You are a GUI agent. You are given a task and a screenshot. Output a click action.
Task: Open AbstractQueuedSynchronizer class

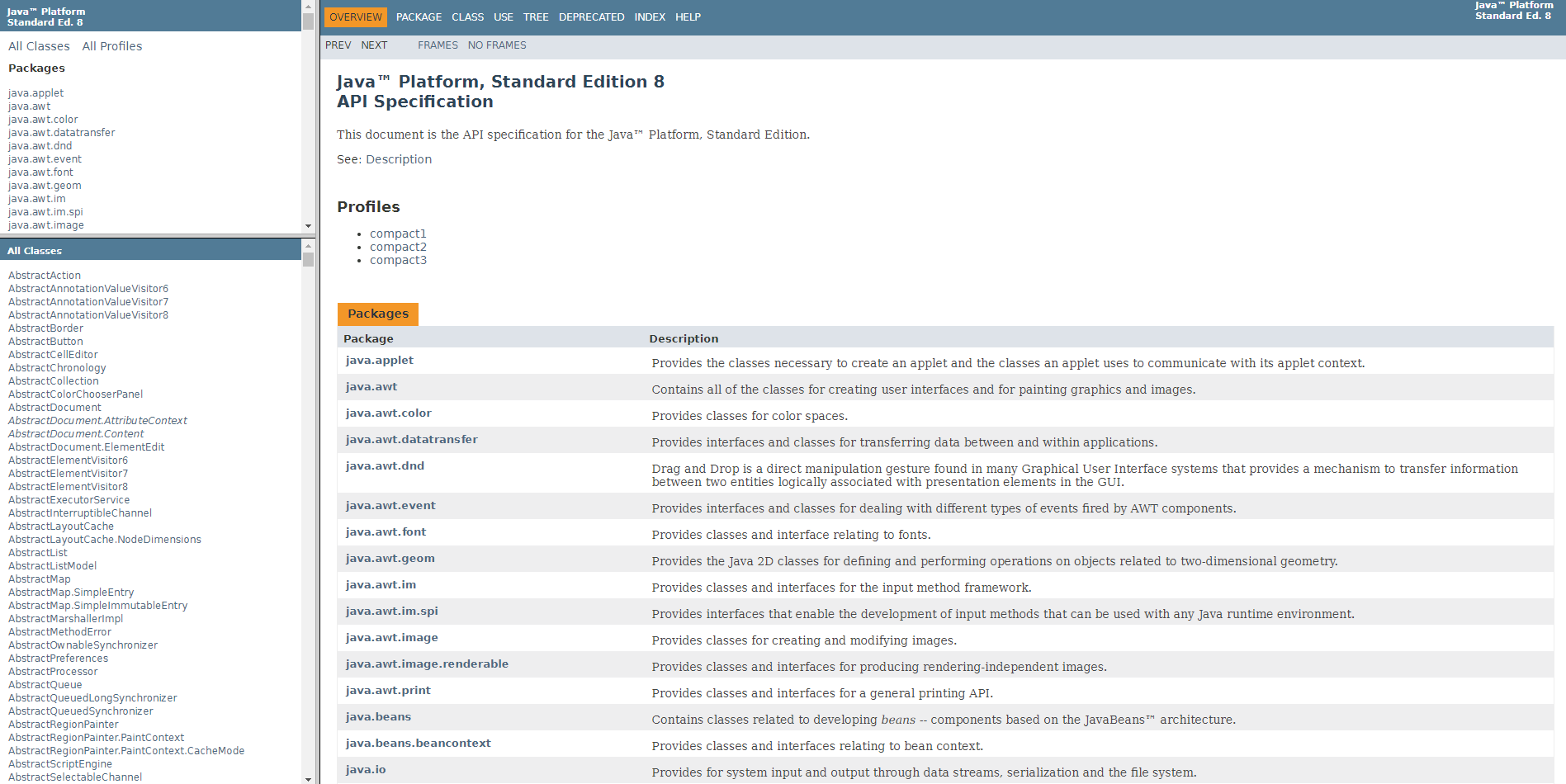(81, 711)
